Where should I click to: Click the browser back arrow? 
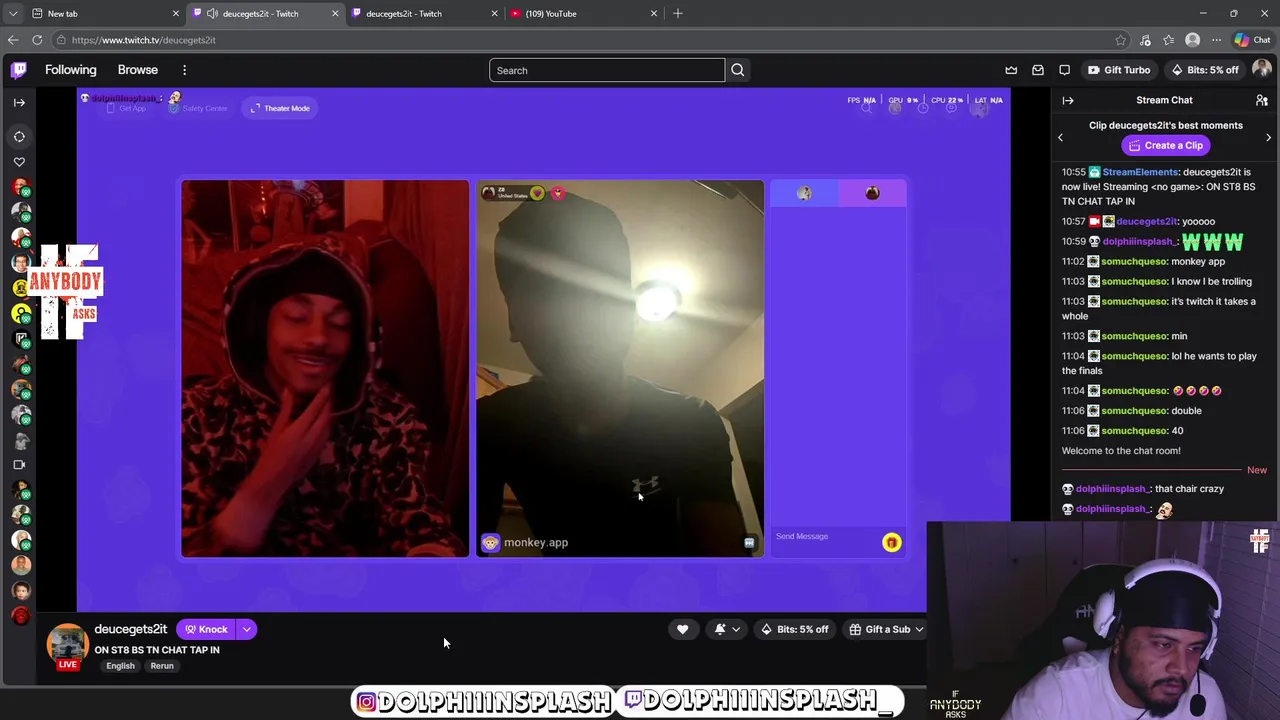pyautogui.click(x=12, y=40)
